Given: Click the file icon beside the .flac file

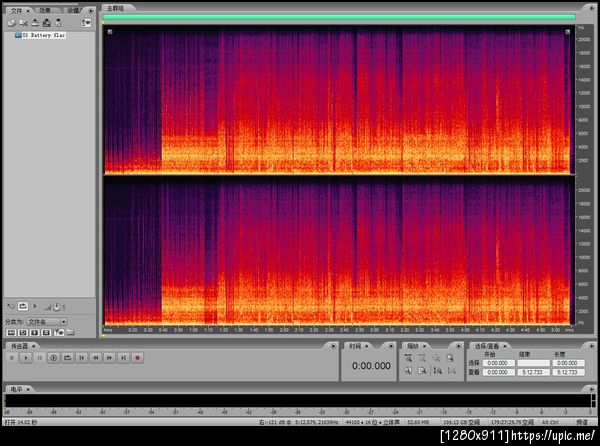Looking at the screenshot, I should coord(18,35).
